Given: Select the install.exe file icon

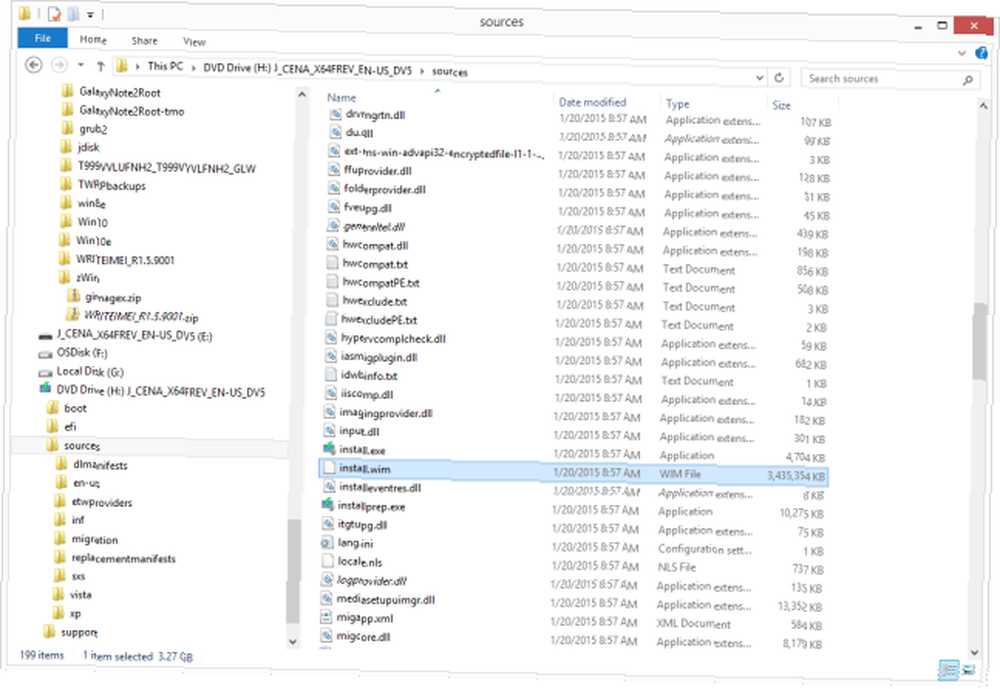Looking at the screenshot, I should click(329, 449).
